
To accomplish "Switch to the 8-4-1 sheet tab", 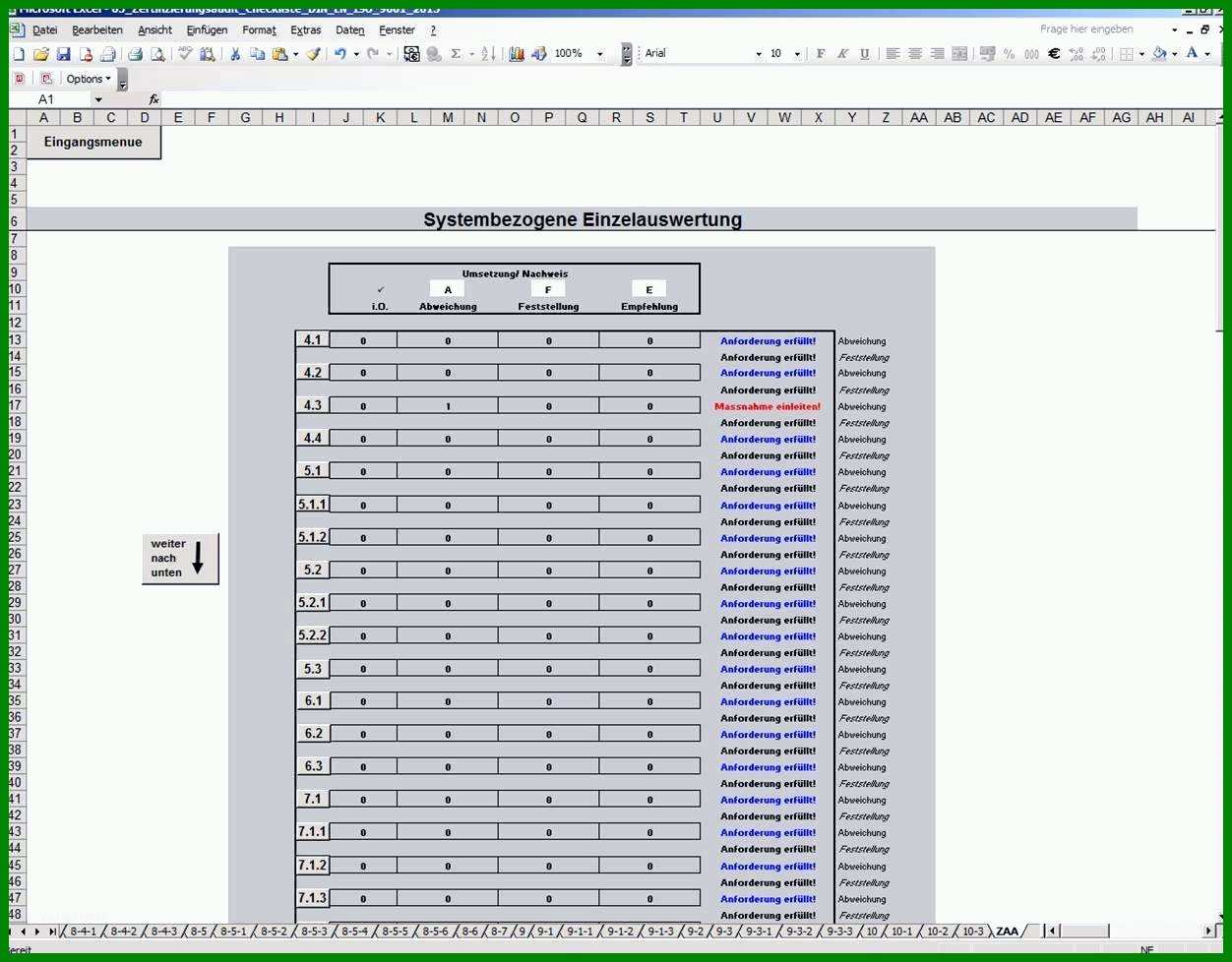I will tap(84, 932).
